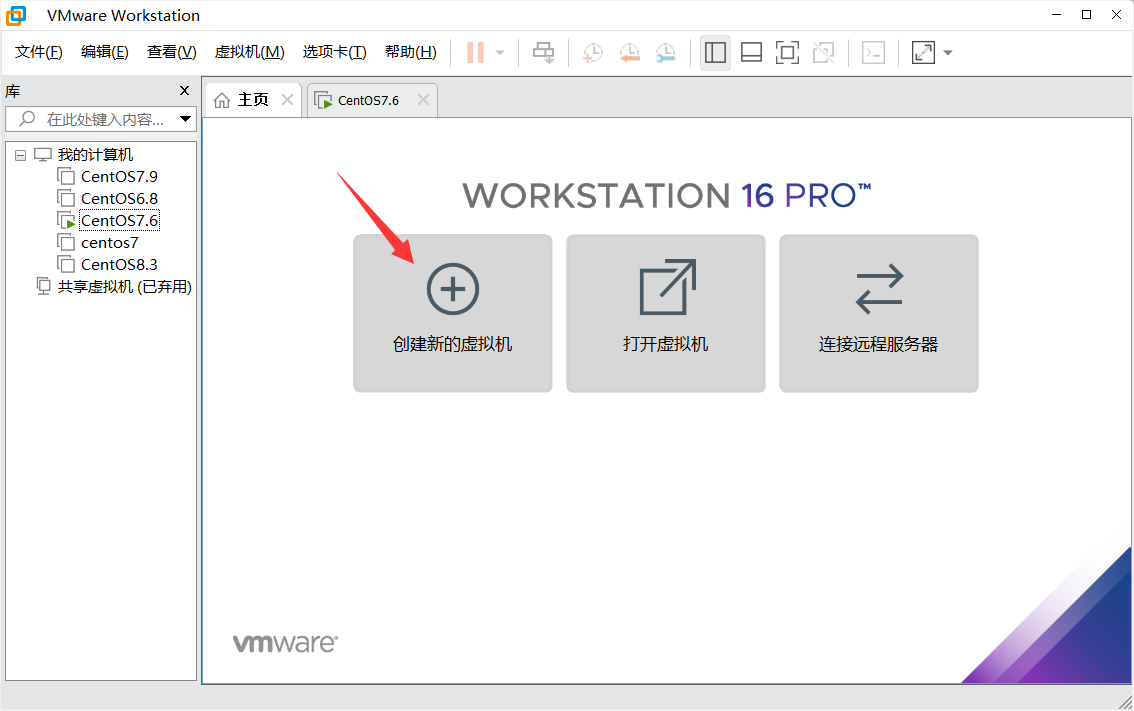Close the 库 library panel
This screenshot has width=1134, height=711.
pyautogui.click(x=184, y=90)
